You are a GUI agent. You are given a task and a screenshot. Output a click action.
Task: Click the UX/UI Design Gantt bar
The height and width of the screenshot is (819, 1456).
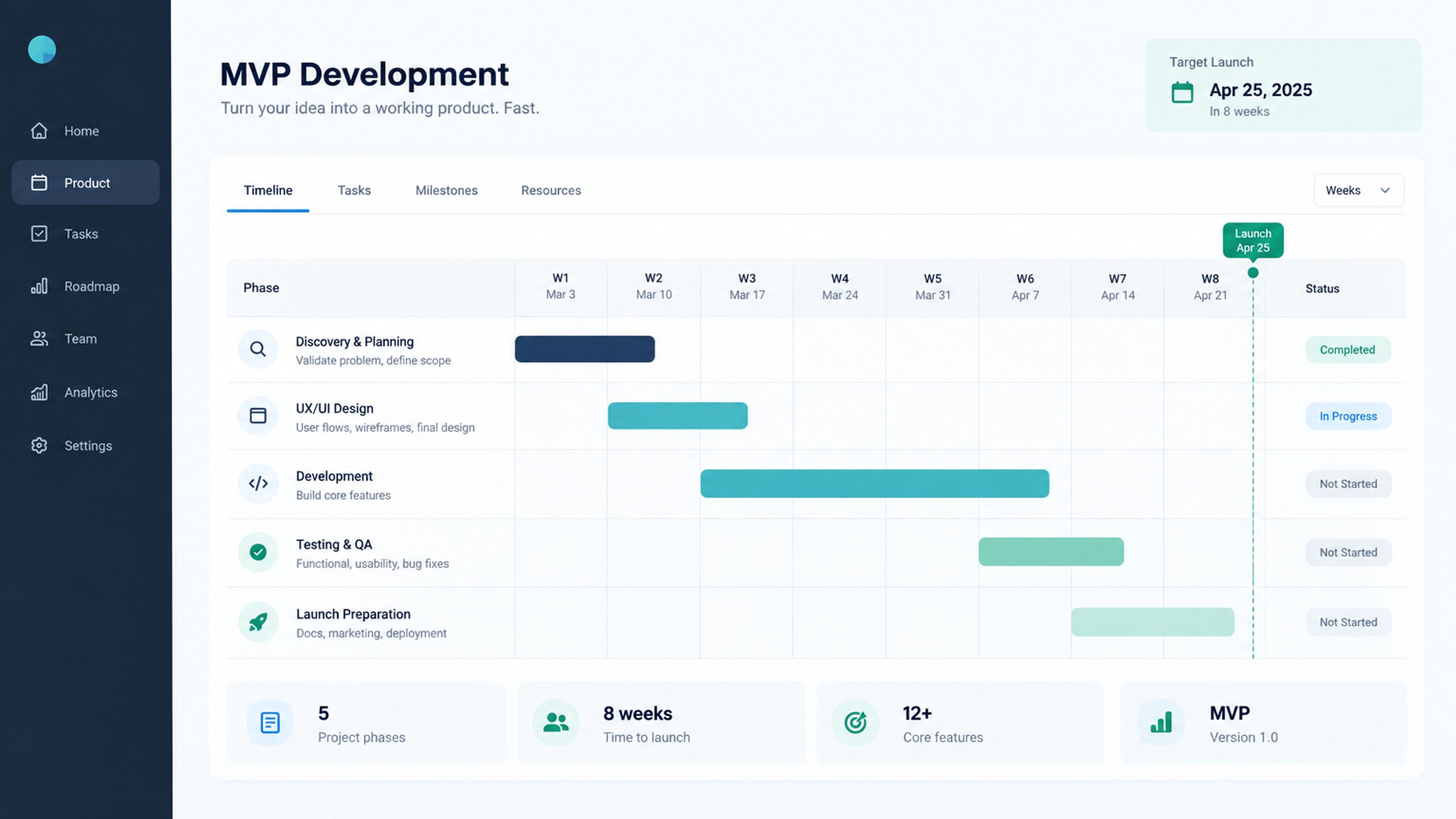(677, 416)
